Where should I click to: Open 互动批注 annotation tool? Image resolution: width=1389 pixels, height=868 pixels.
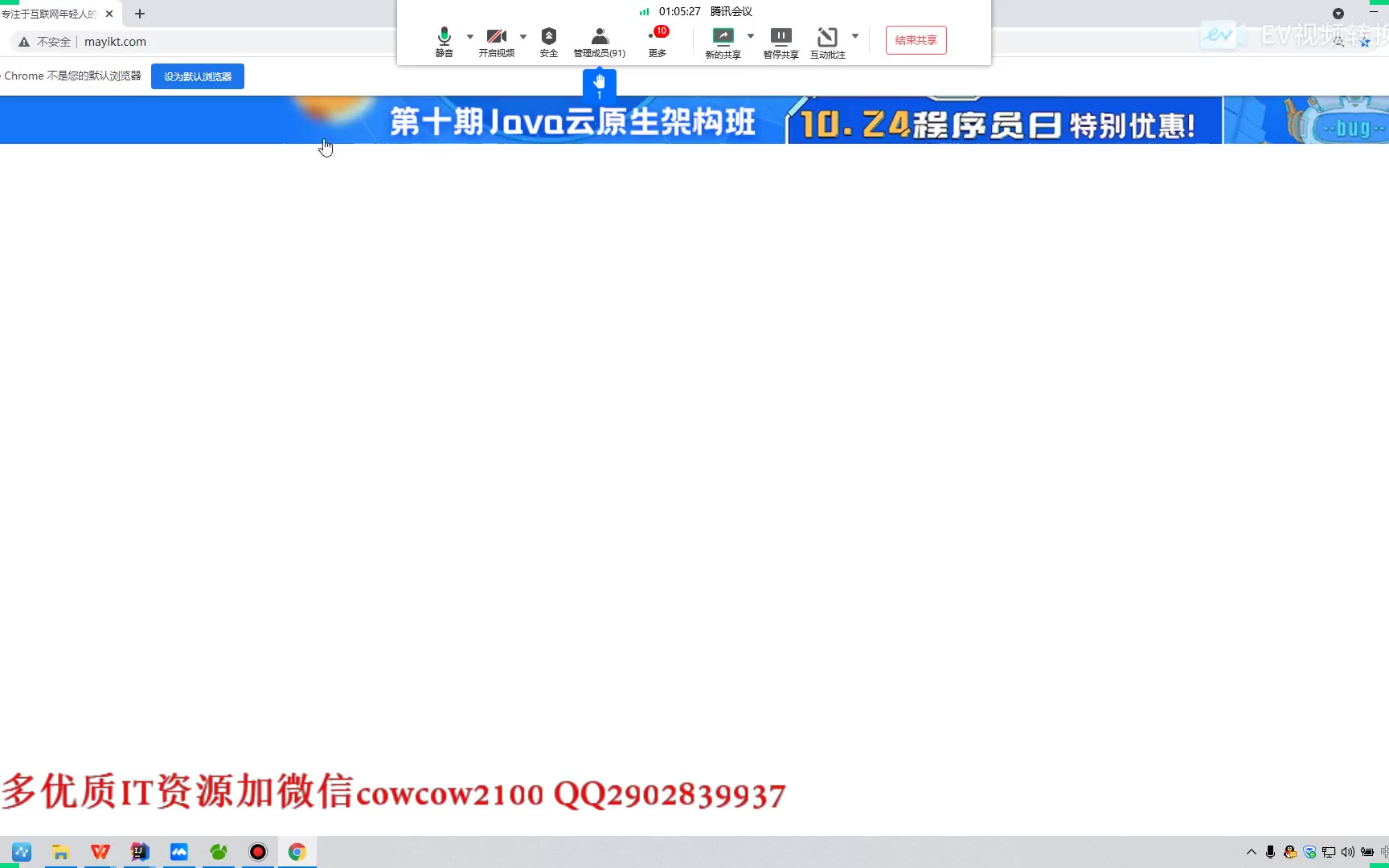[x=827, y=42]
